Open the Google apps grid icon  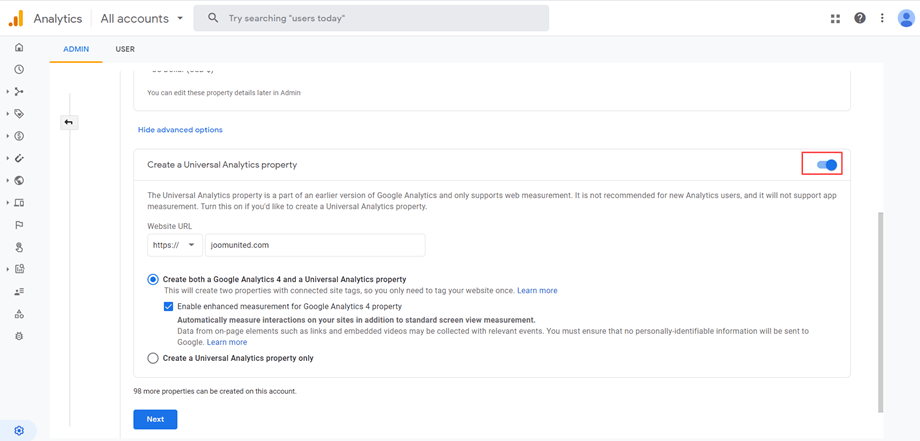[836, 18]
